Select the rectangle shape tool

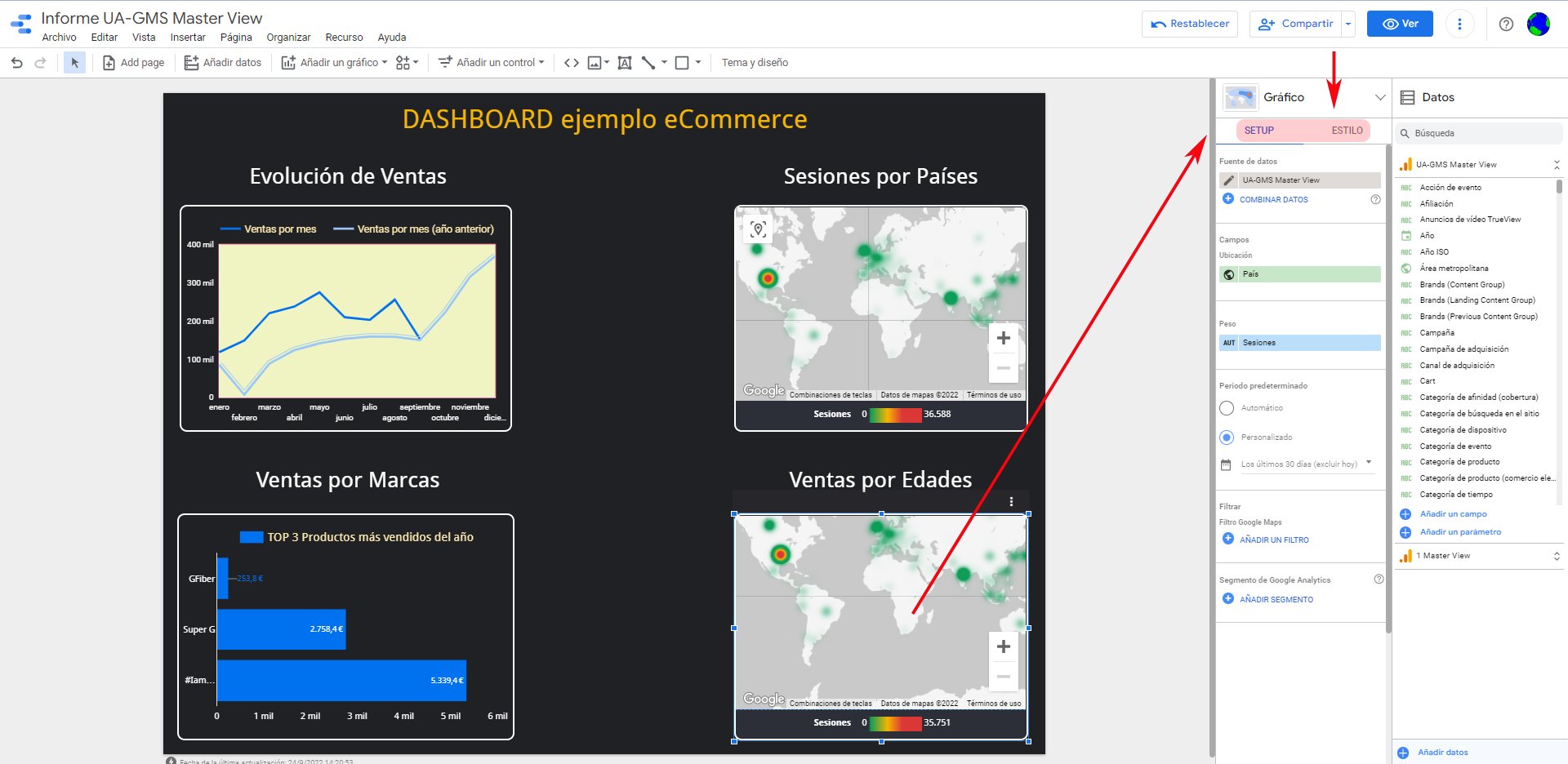coord(682,63)
